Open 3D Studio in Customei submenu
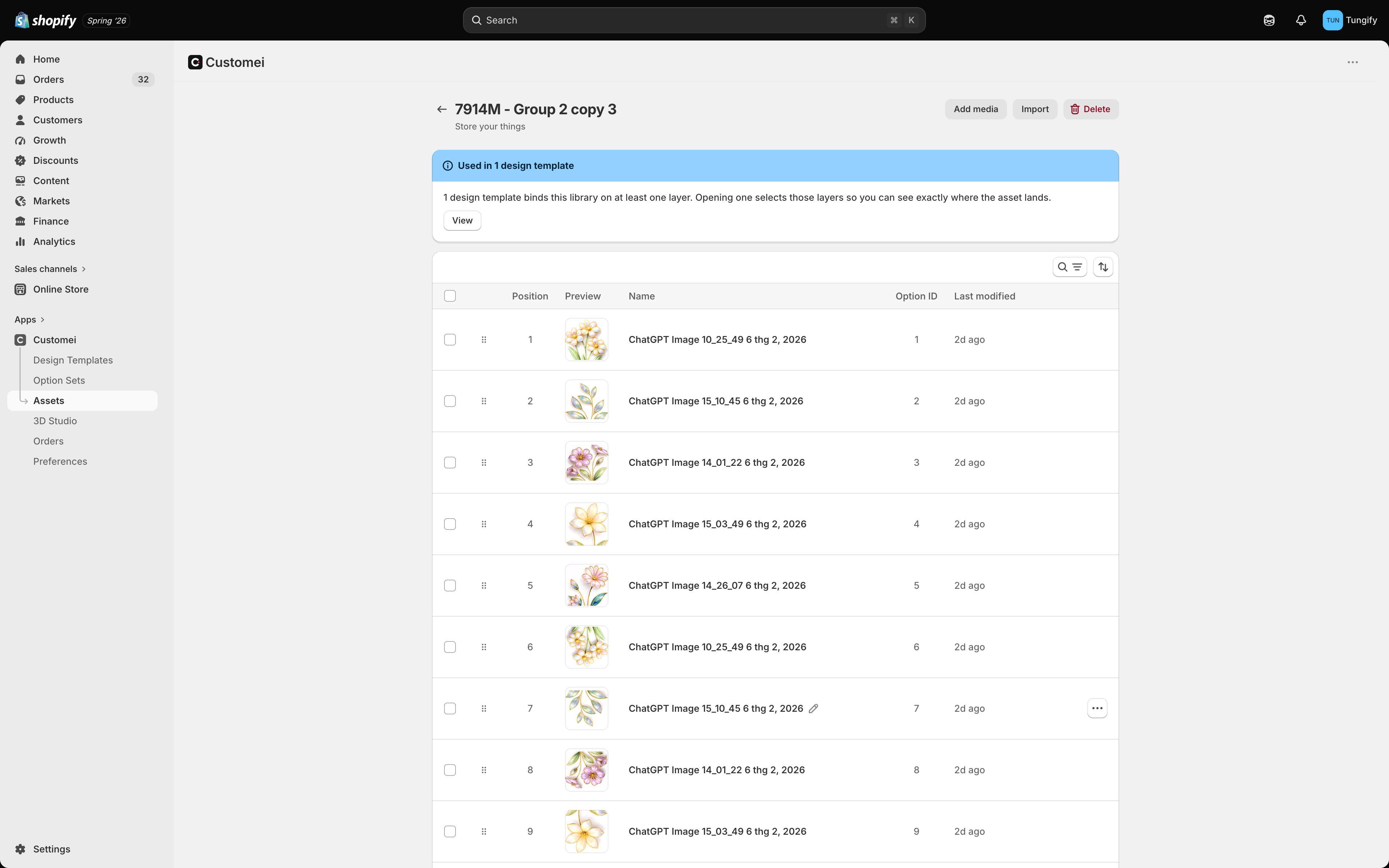This screenshot has height=868, width=1389. [x=55, y=421]
